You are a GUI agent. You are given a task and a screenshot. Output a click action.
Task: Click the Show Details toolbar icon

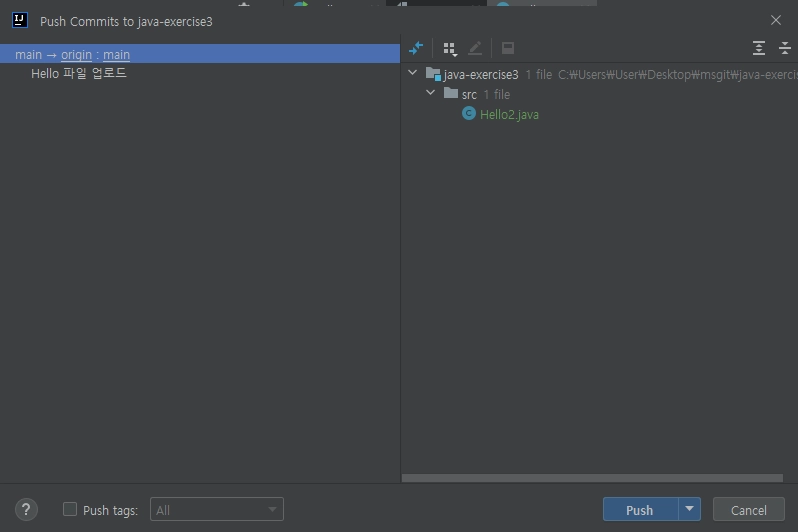(x=507, y=48)
